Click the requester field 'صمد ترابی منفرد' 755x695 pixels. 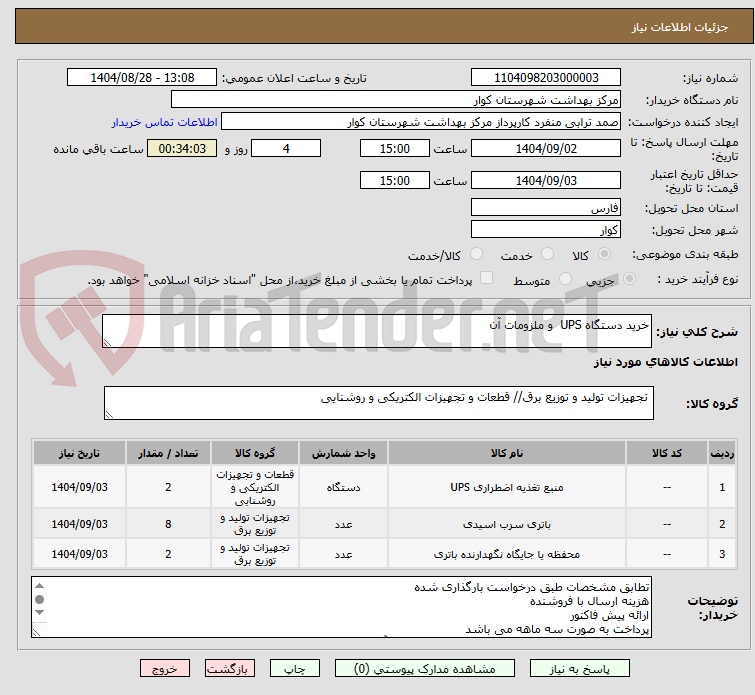coord(420,122)
